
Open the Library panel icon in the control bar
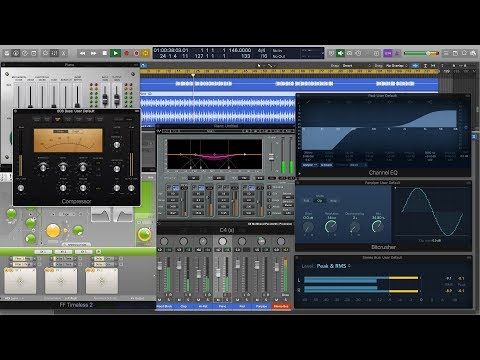pos(7,53)
